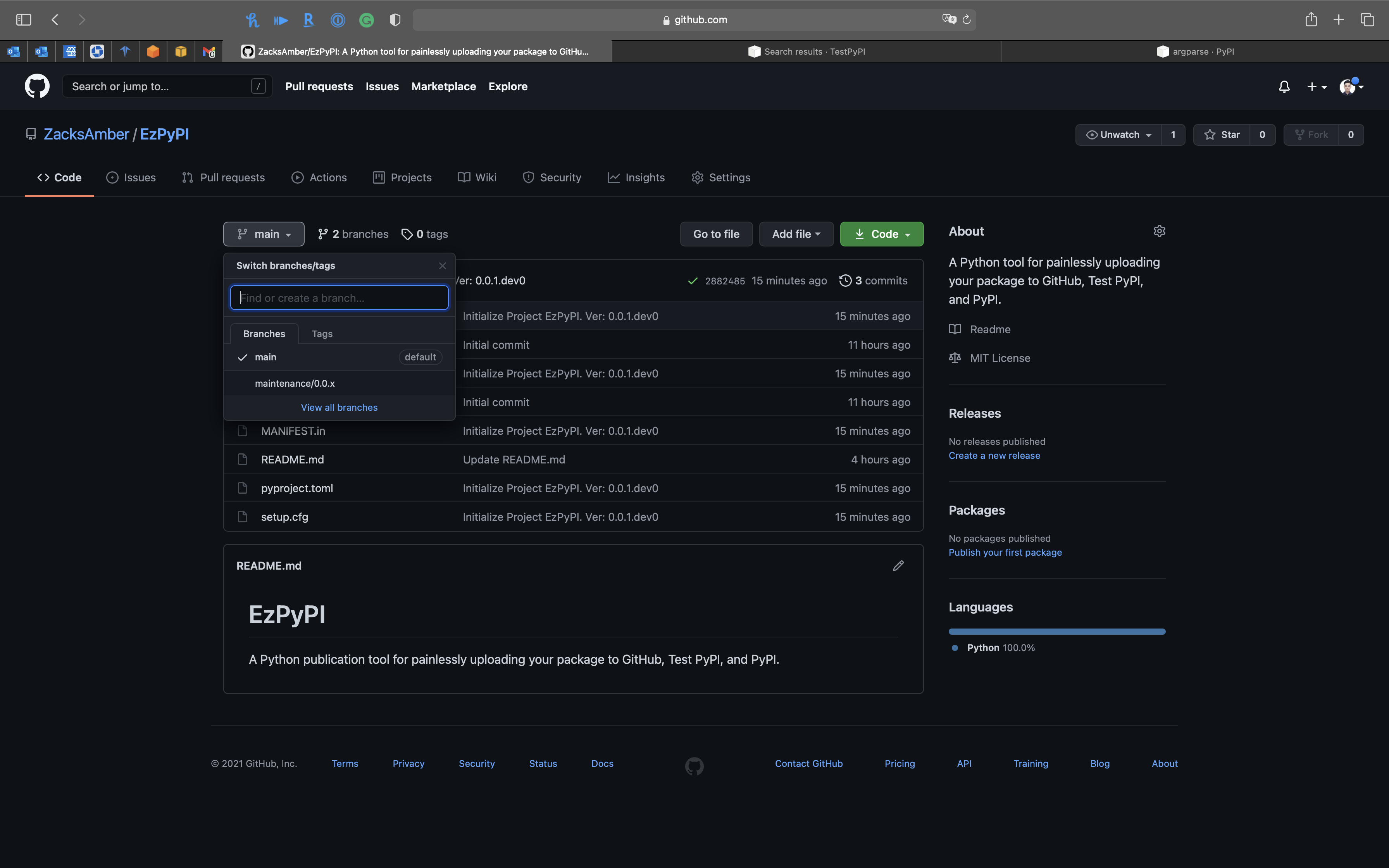Expand the green Code dropdown
The width and height of the screenshot is (1389, 868).
click(882, 234)
